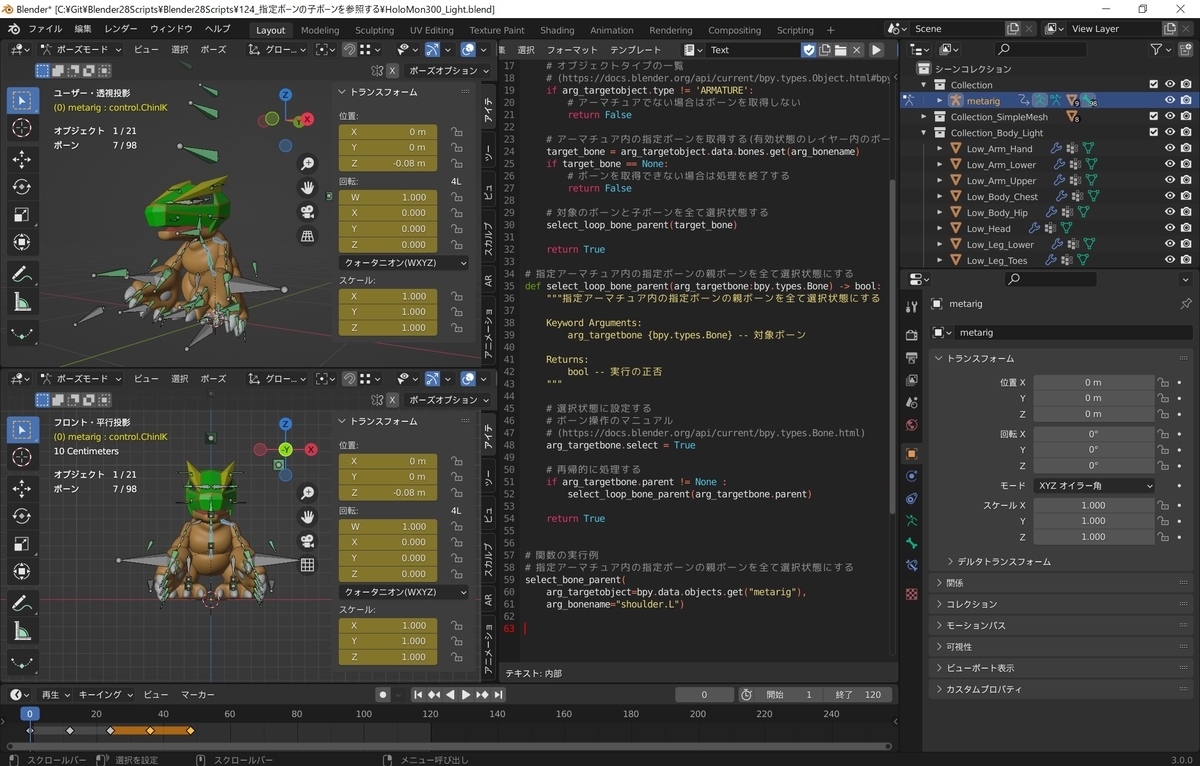Switch to the UV Editing workspace tab
This screenshot has height=766, width=1200.
[432, 30]
